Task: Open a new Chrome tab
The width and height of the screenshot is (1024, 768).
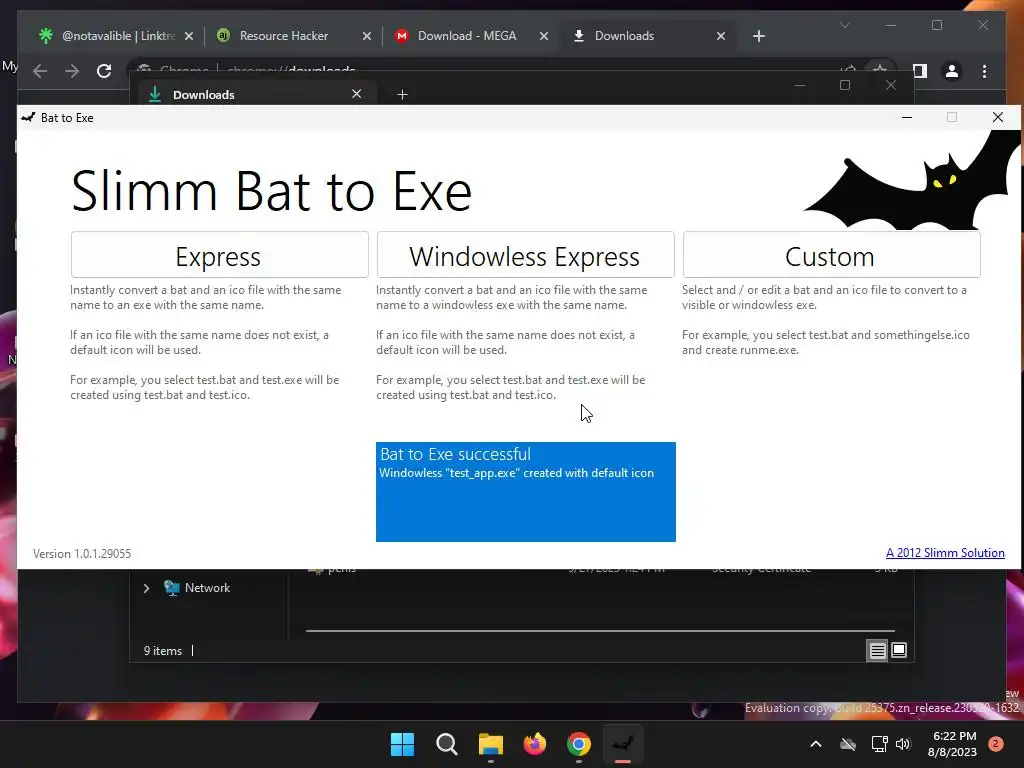Action: [758, 36]
